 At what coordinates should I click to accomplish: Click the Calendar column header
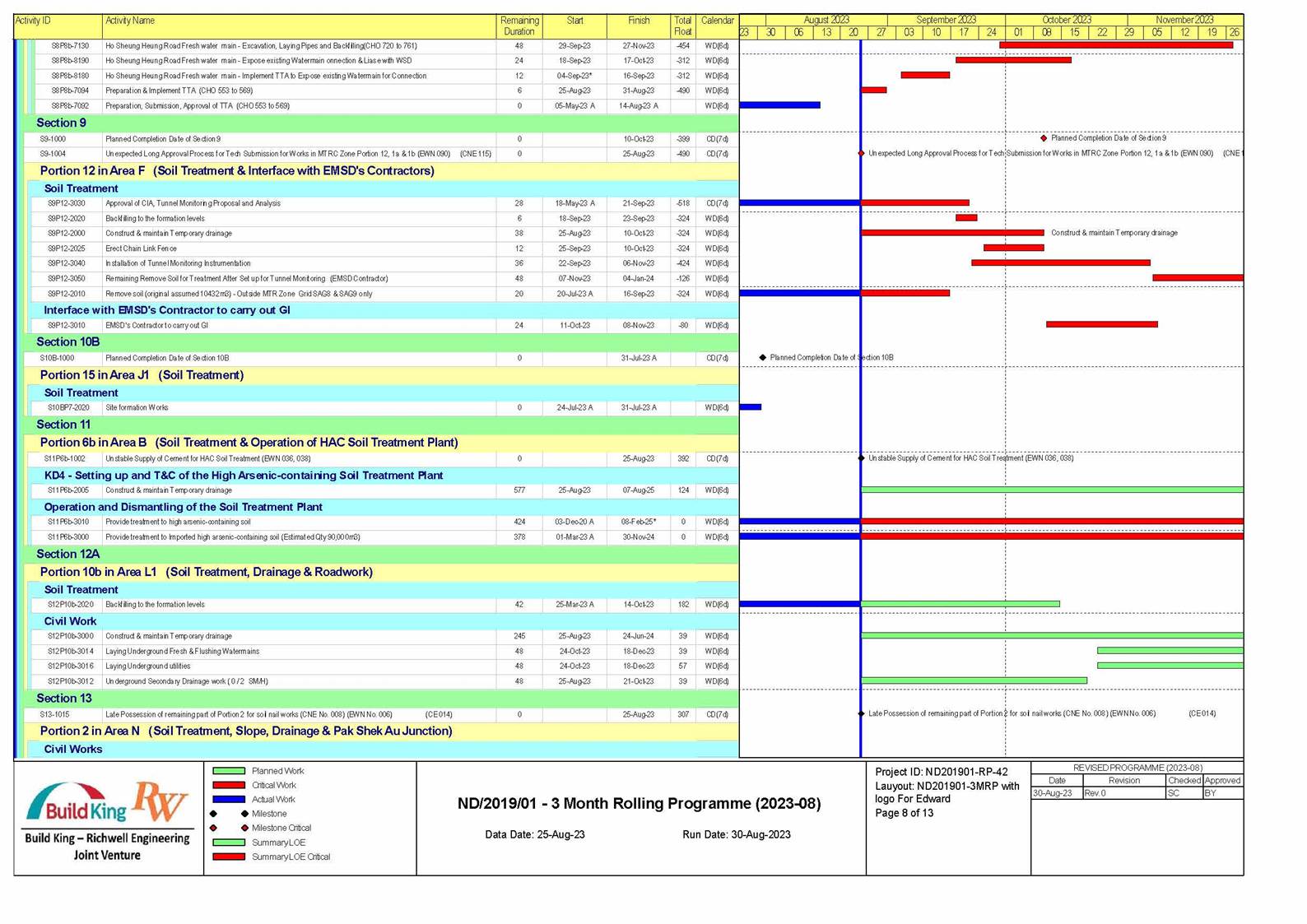(x=717, y=26)
